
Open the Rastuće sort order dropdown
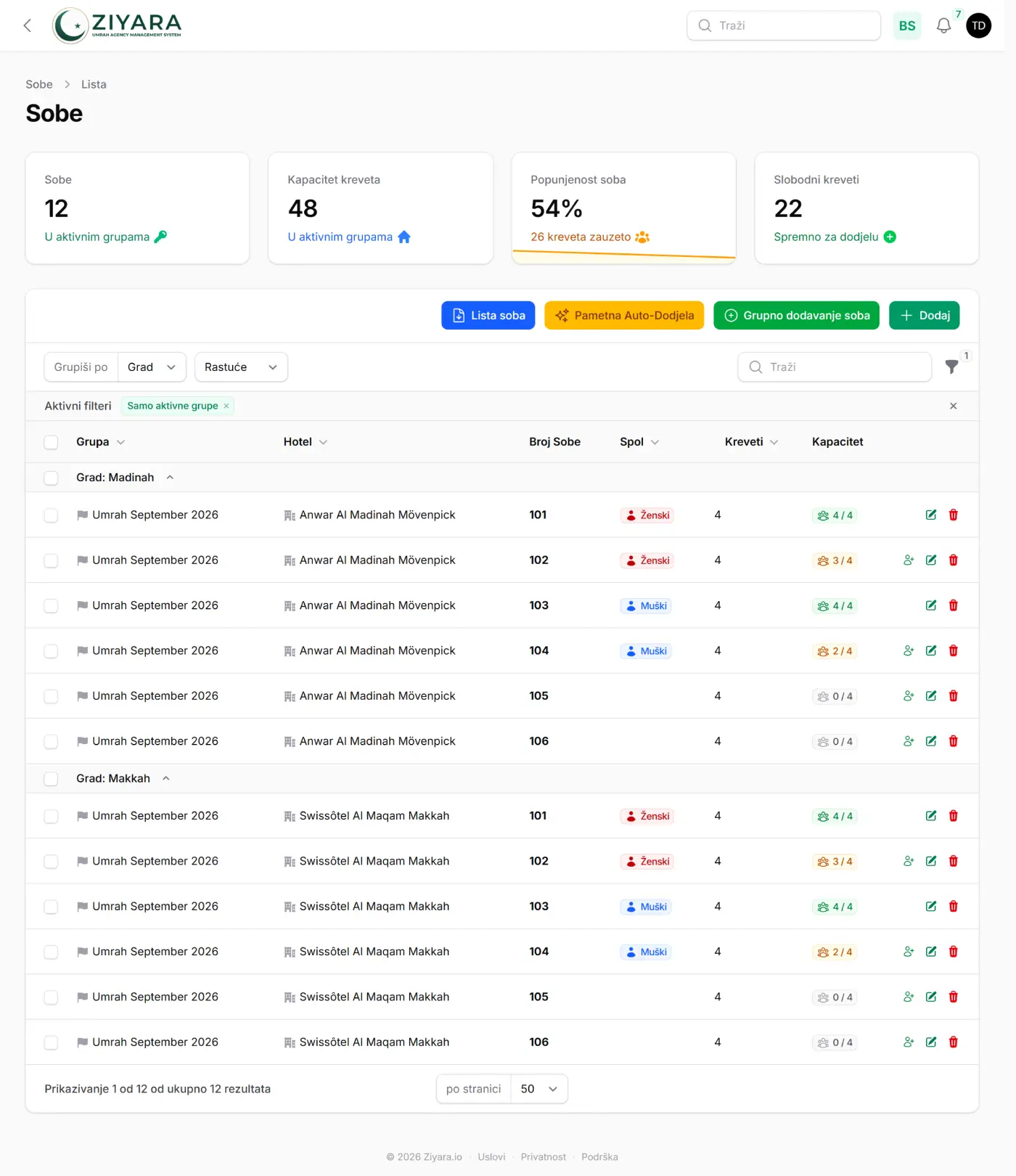pos(241,367)
